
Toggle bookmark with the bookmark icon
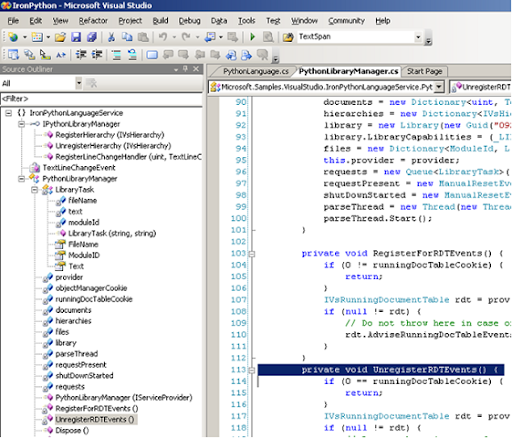tap(152, 54)
